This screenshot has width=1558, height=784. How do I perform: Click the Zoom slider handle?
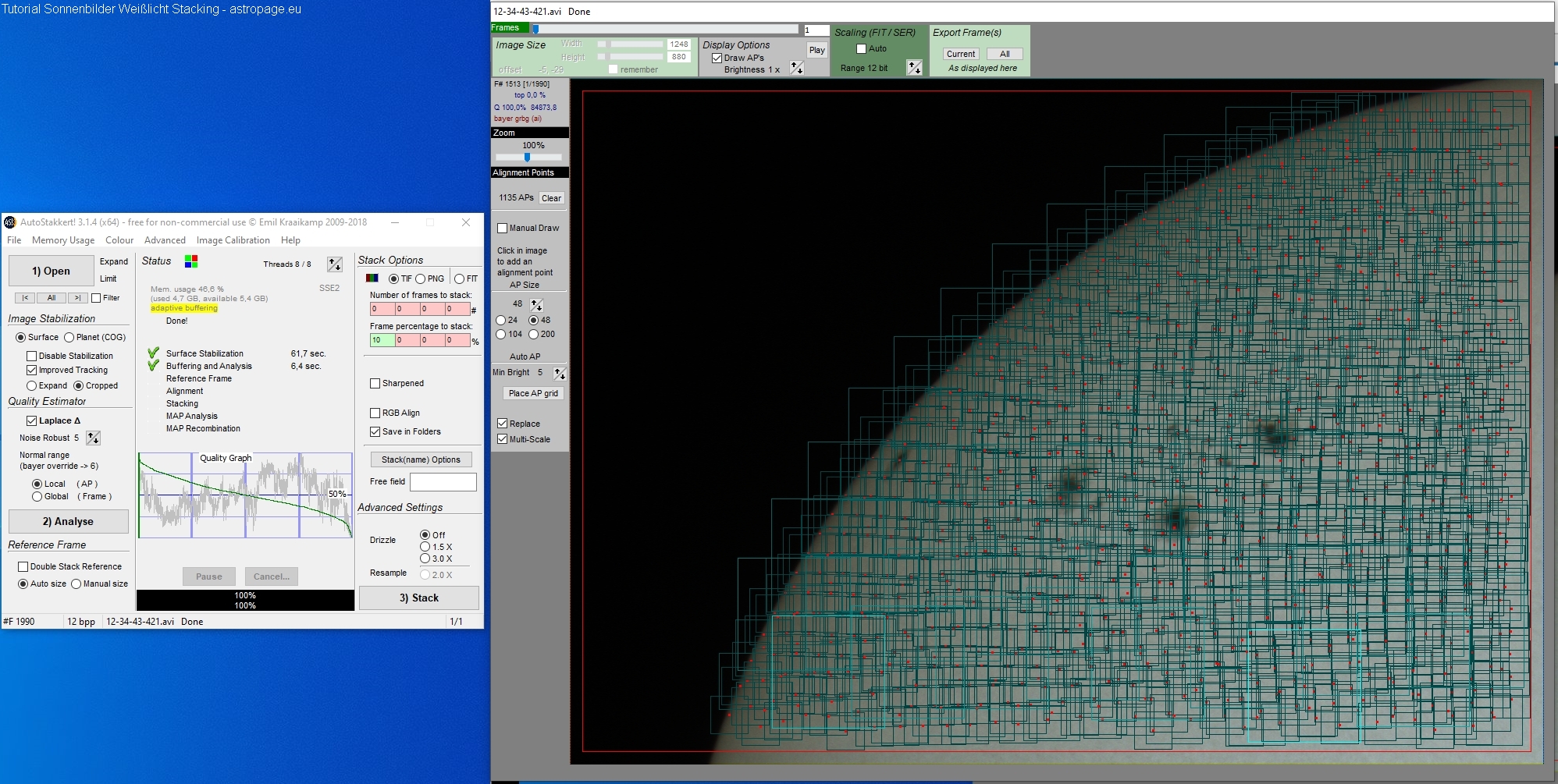pyautogui.click(x=527, y=158)
